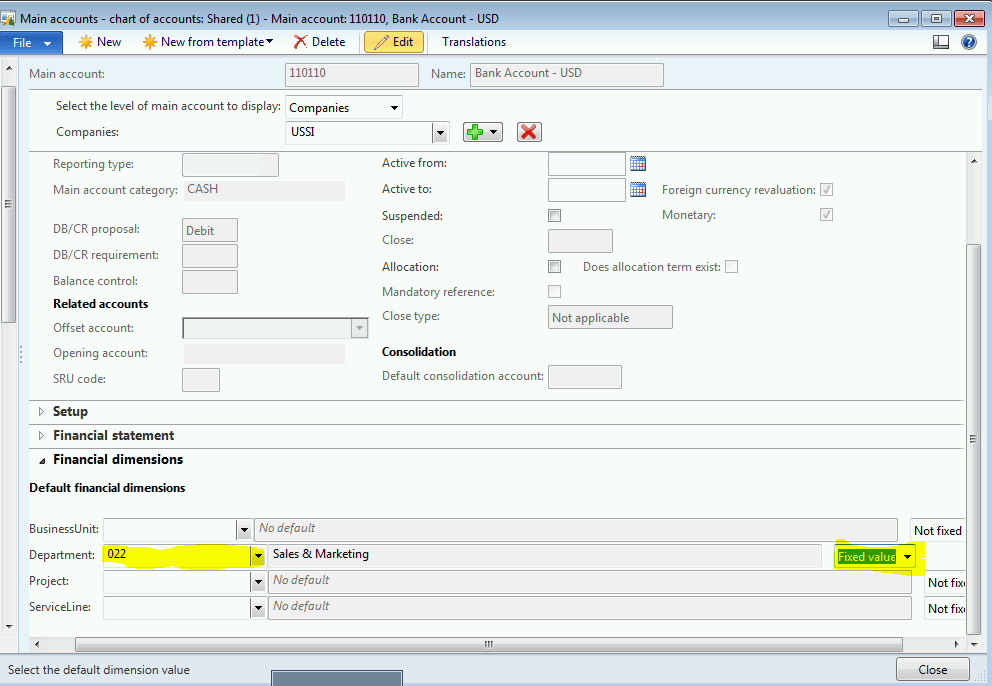
Task: Click the green plus to add a company
Action: (x=476, y=131)
